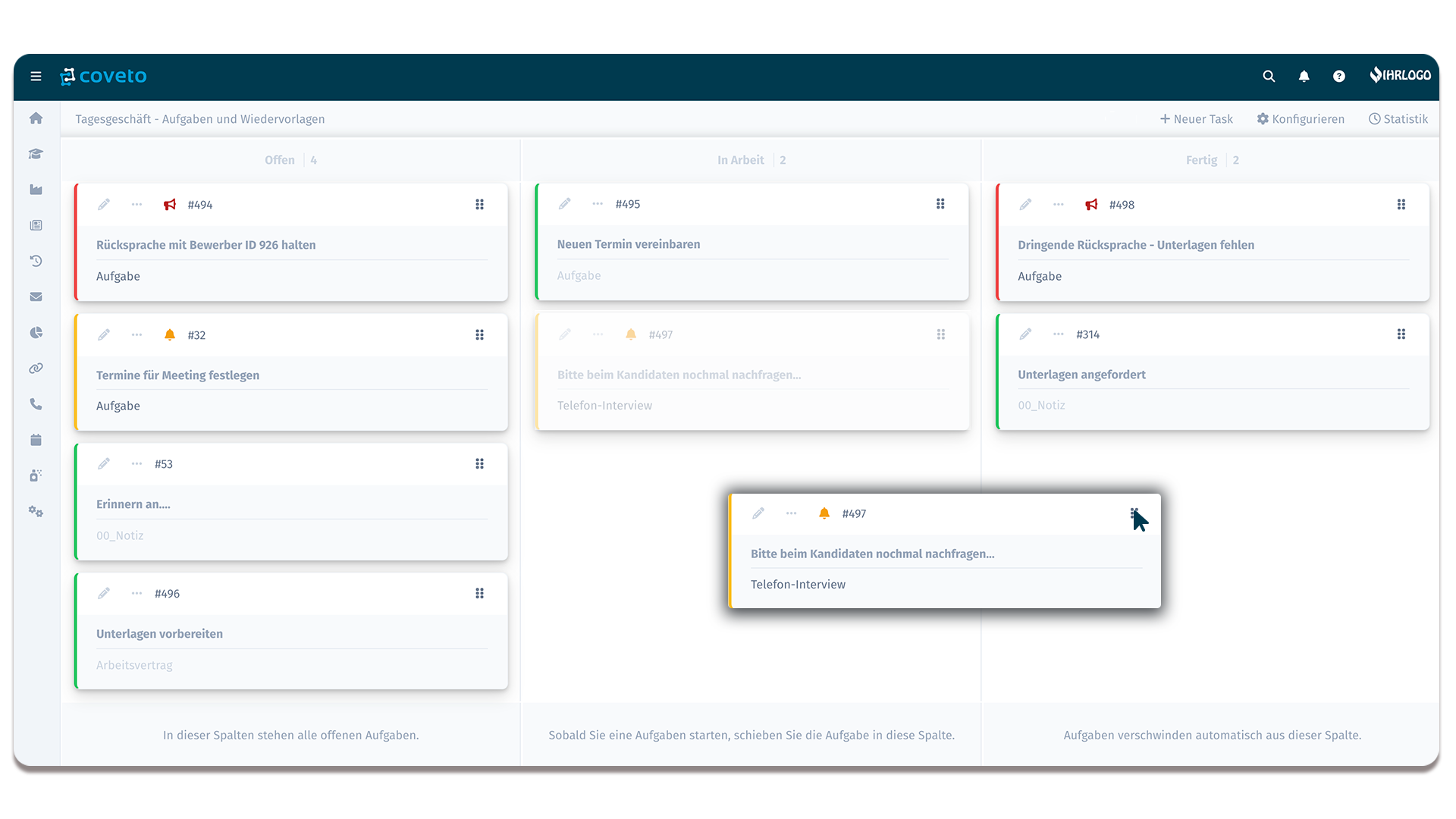Open help with the question mark icon
The image size is (1456, 819).
(x=1338, y=76)
